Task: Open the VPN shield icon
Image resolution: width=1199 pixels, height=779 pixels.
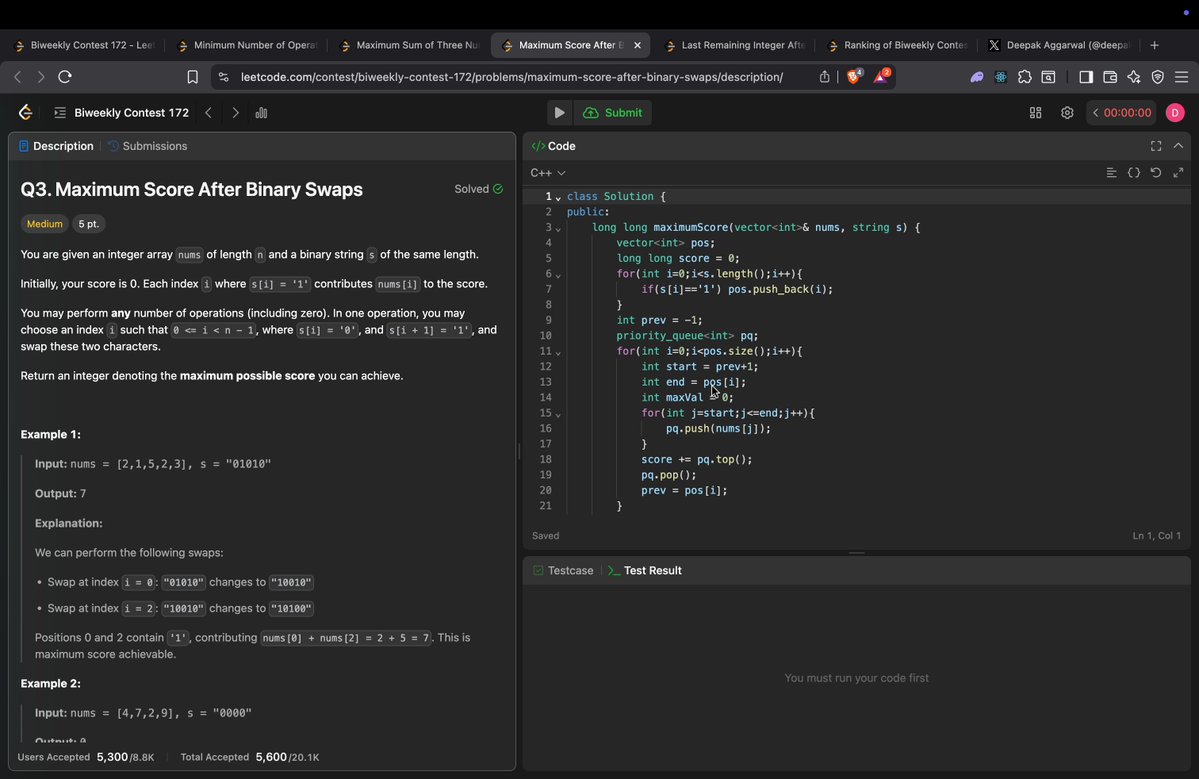Action: point(1158,76)
